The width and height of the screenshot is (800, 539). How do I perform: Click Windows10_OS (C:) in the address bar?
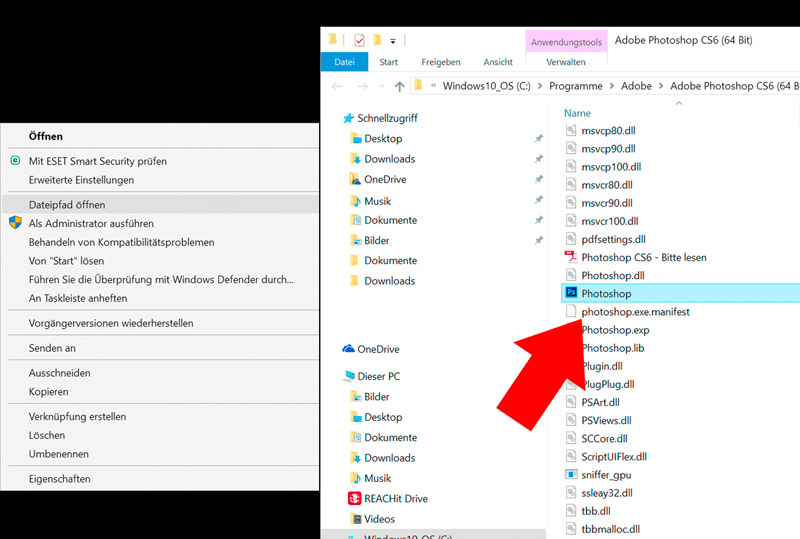[486, 86]
